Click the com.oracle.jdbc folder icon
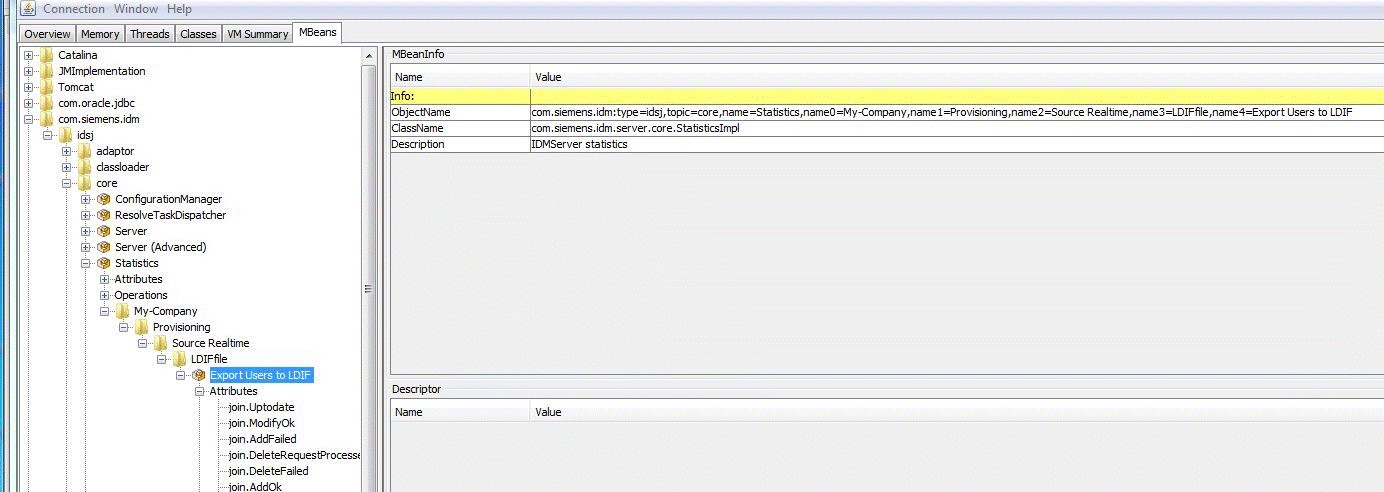 (x=46, y=103)
